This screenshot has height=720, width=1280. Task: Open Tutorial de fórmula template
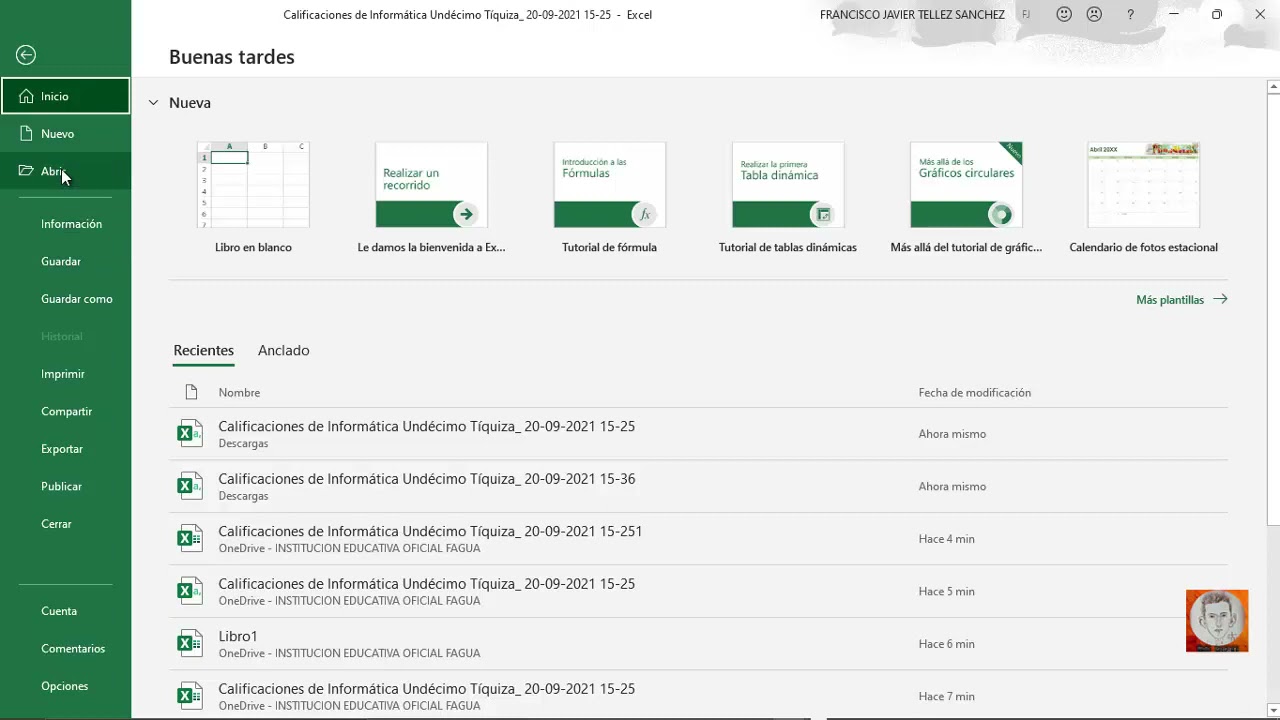pos(609,197)
